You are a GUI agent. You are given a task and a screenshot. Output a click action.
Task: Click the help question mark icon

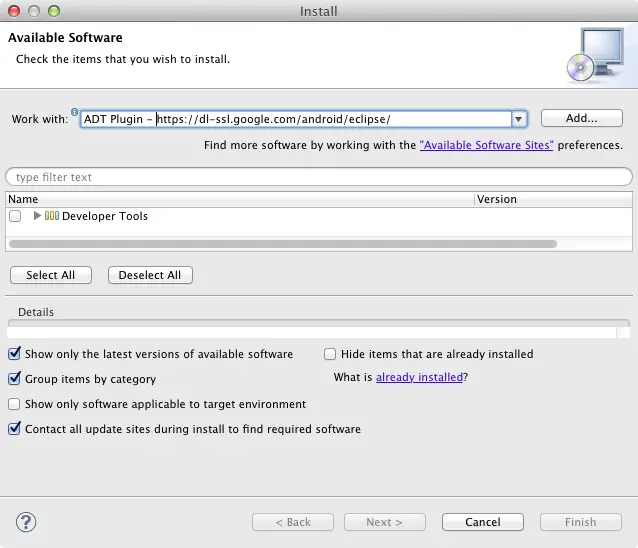26,522
